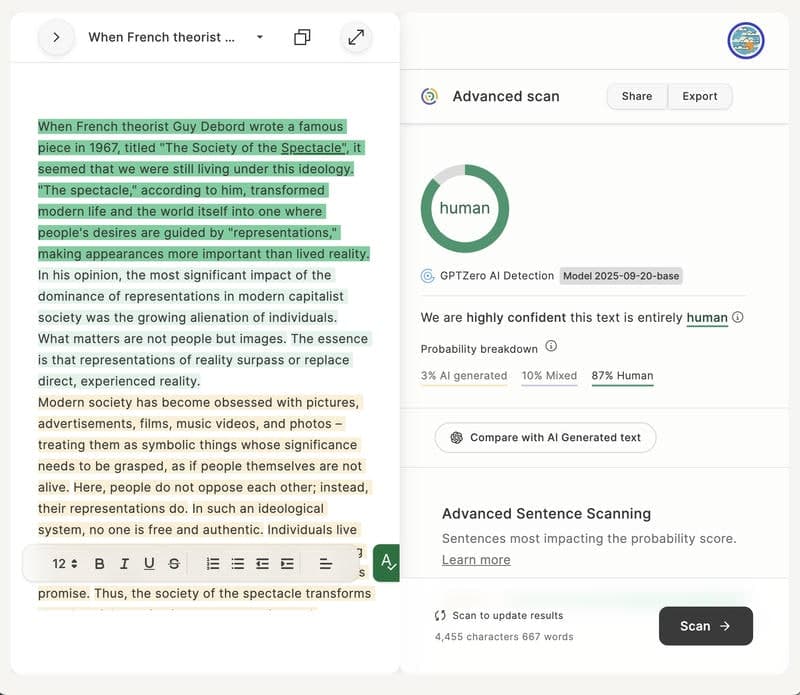800x695 pixels.
Task: Apply strikethrough to selected text
Action: coord(174,564)
